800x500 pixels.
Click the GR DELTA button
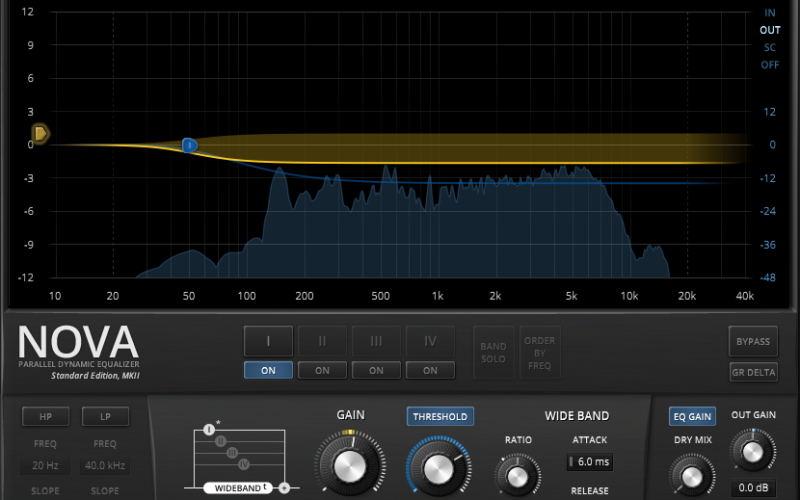coord(753,372)
